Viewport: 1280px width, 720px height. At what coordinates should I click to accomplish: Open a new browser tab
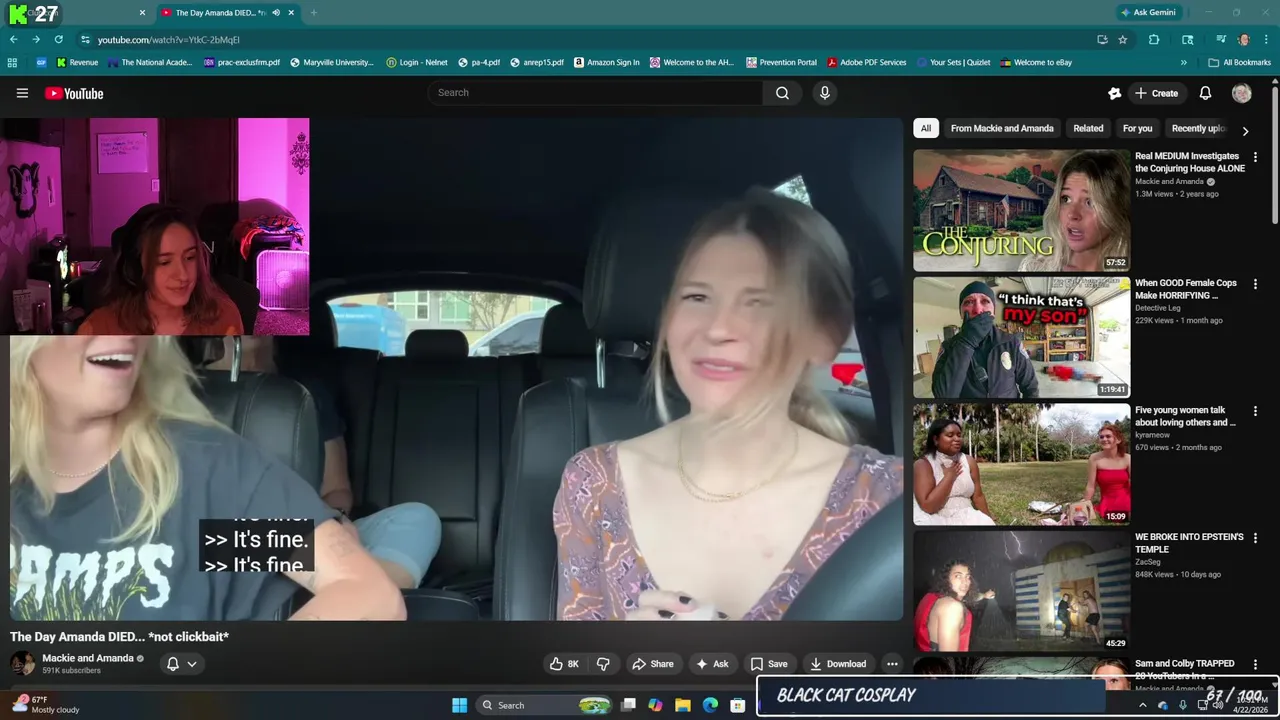pos(313,13)
